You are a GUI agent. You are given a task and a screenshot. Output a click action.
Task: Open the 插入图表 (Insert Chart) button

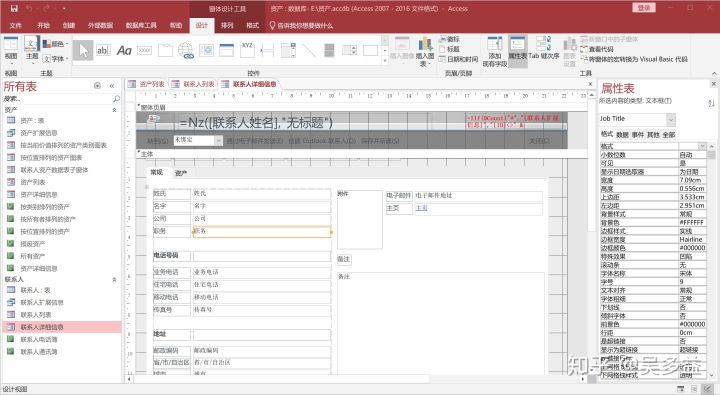[x=425, y=51]
